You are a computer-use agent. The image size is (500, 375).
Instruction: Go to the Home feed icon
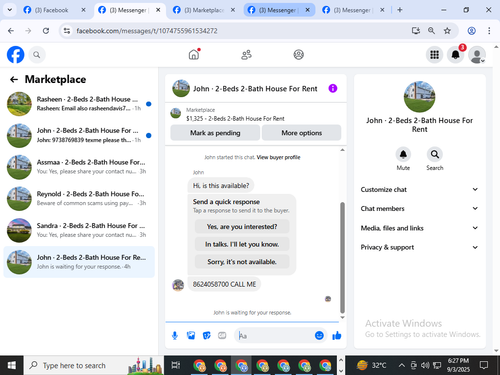click(194, 54)
